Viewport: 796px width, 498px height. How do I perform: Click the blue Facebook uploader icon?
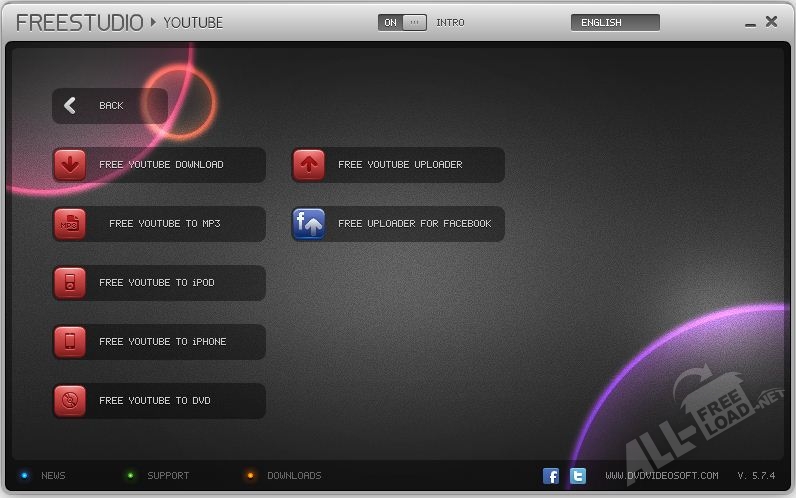coord(309,224)
